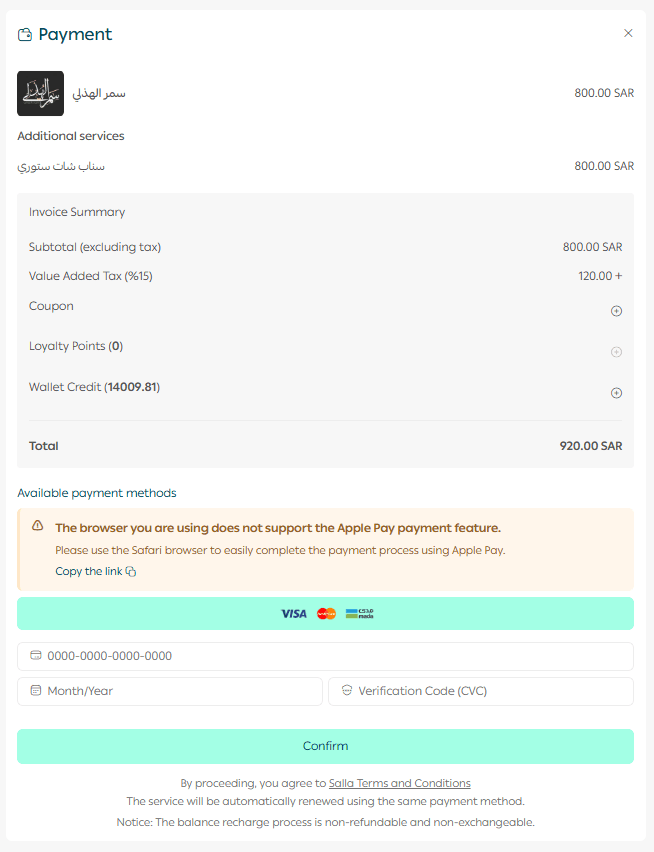Screen dimensions: 654x852
Task: Click the shield icon in CVC field
Action: pyautogui.click(x=347, y=691)
